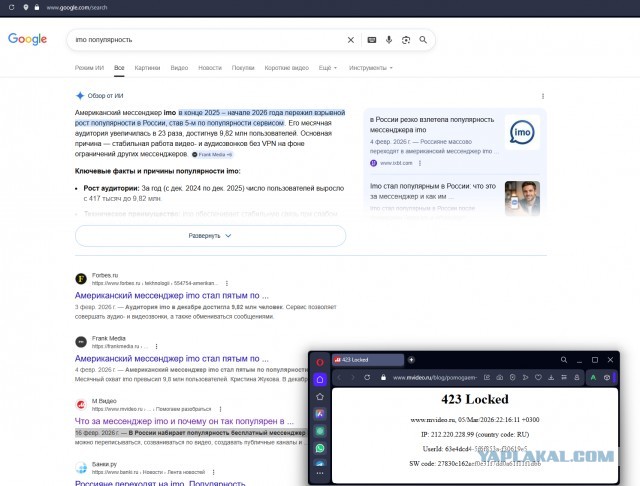Open the three-dot menu of the AI overview
Screen dimensions: 640x486
(x=543, y=96)
